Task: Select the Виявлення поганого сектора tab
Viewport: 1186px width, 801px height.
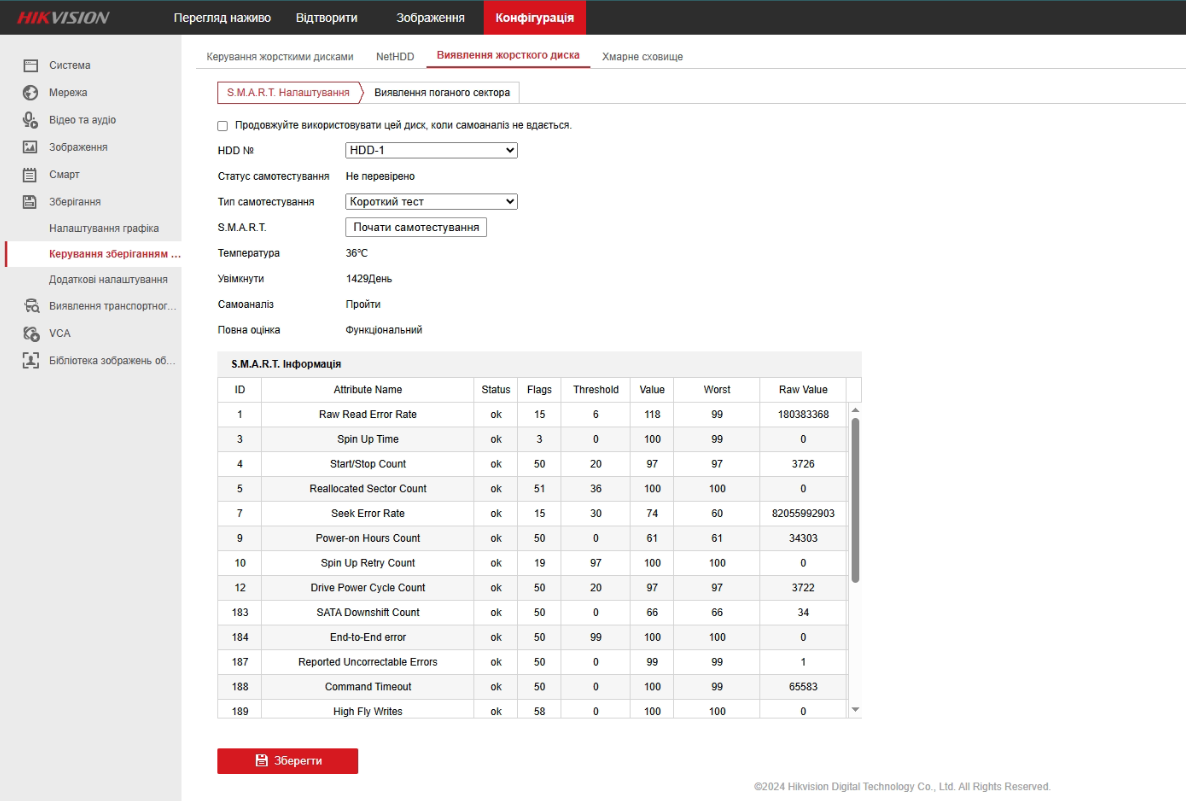Action: pyautogui.click(x=442, y=92)
